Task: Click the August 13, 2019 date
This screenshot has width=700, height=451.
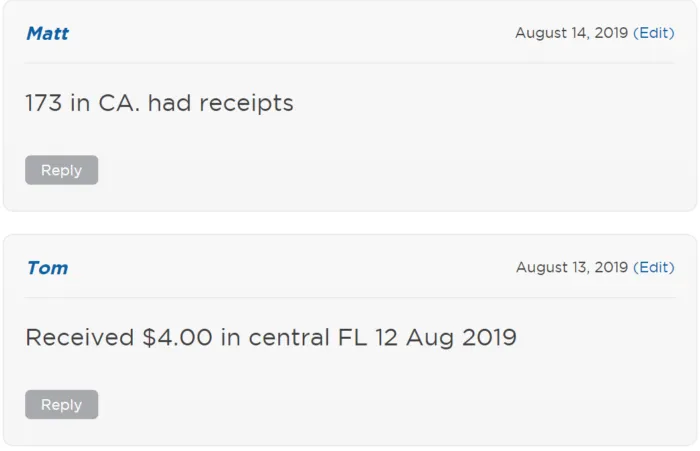Action: click(571, 267)
